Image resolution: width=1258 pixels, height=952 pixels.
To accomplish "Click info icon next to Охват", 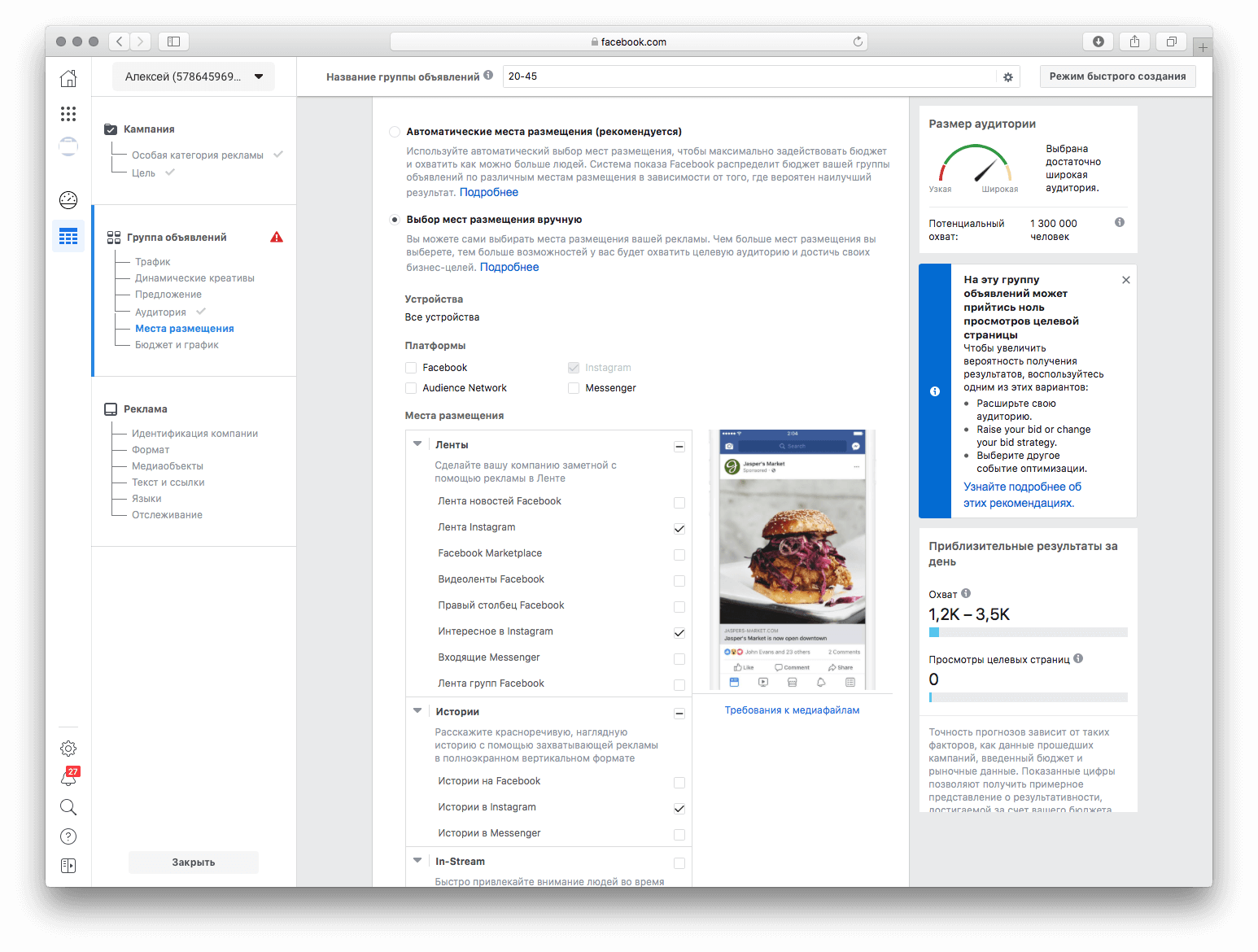I will tap(966, 593).
